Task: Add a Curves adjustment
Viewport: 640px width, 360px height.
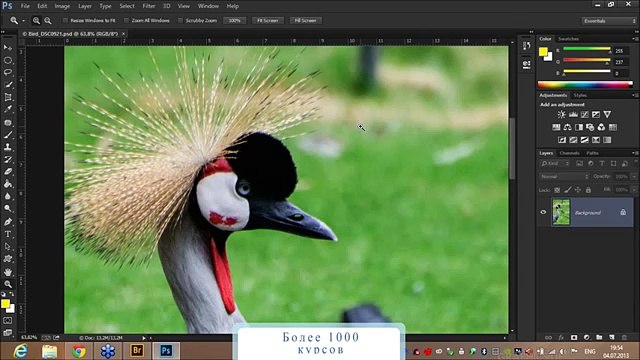Action: [584, 115]
